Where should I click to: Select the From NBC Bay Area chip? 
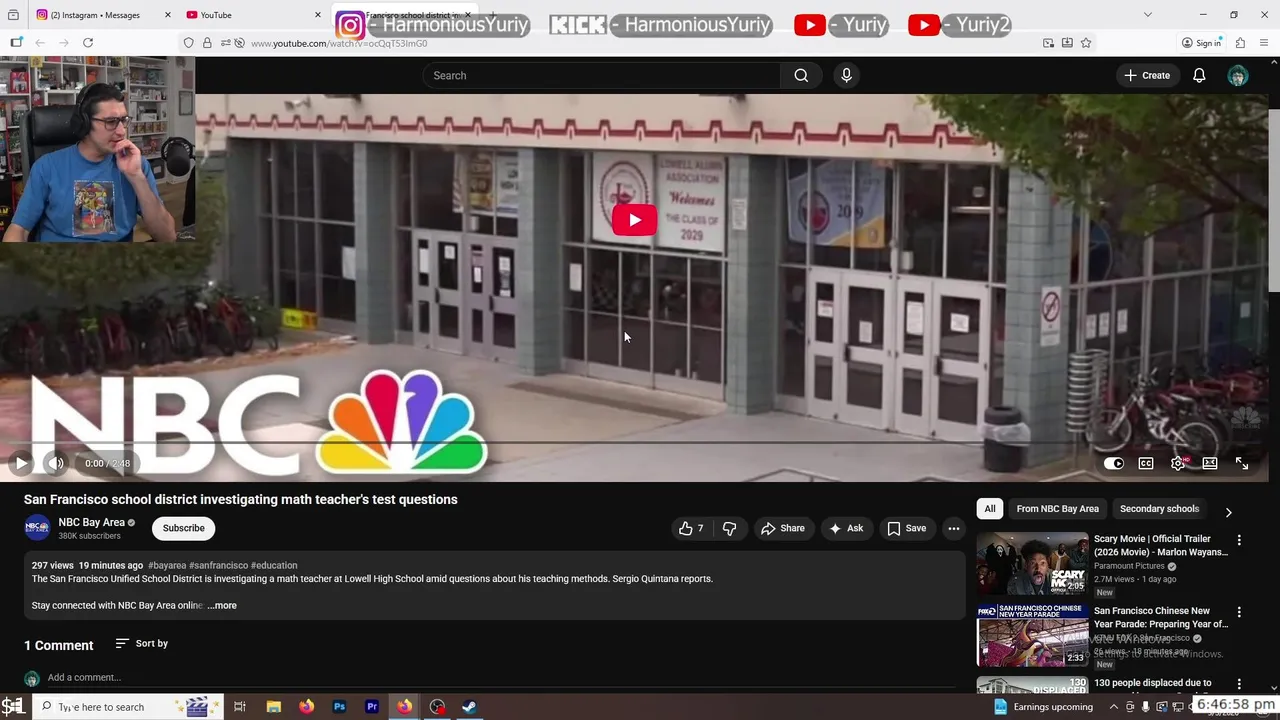coord(1057,508)
